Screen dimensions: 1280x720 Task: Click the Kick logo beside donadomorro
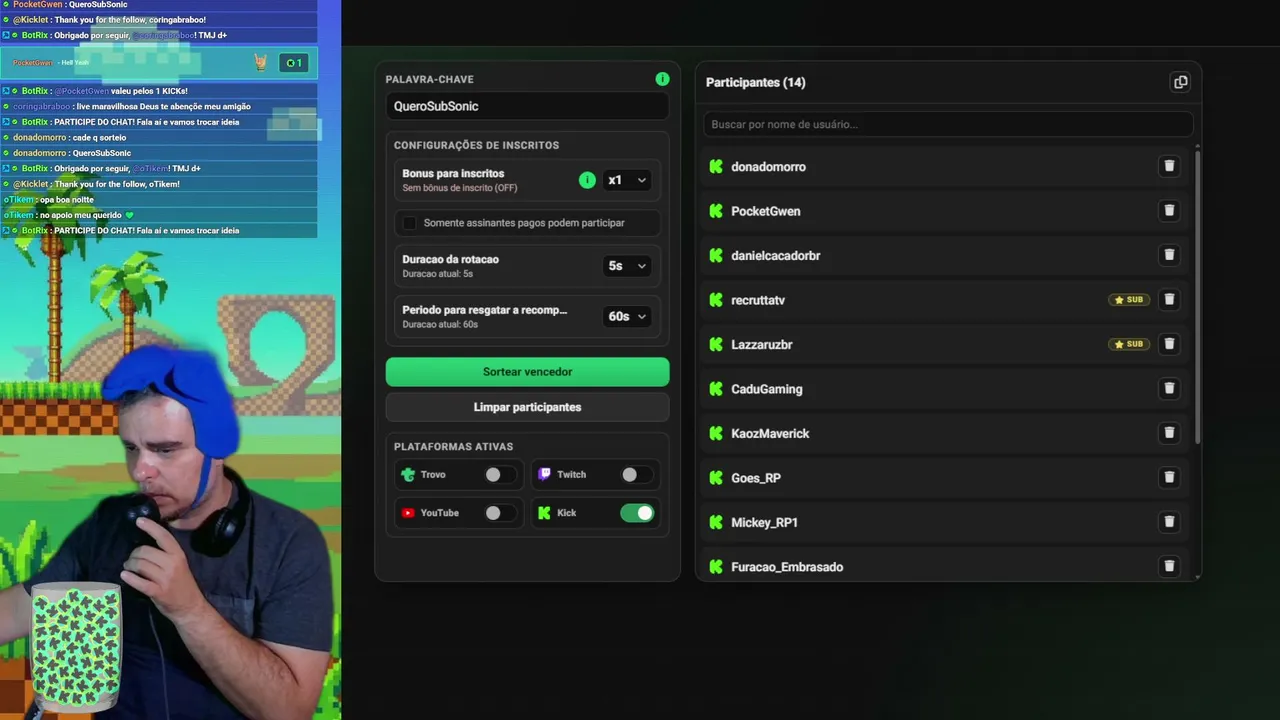coord(716,166)
